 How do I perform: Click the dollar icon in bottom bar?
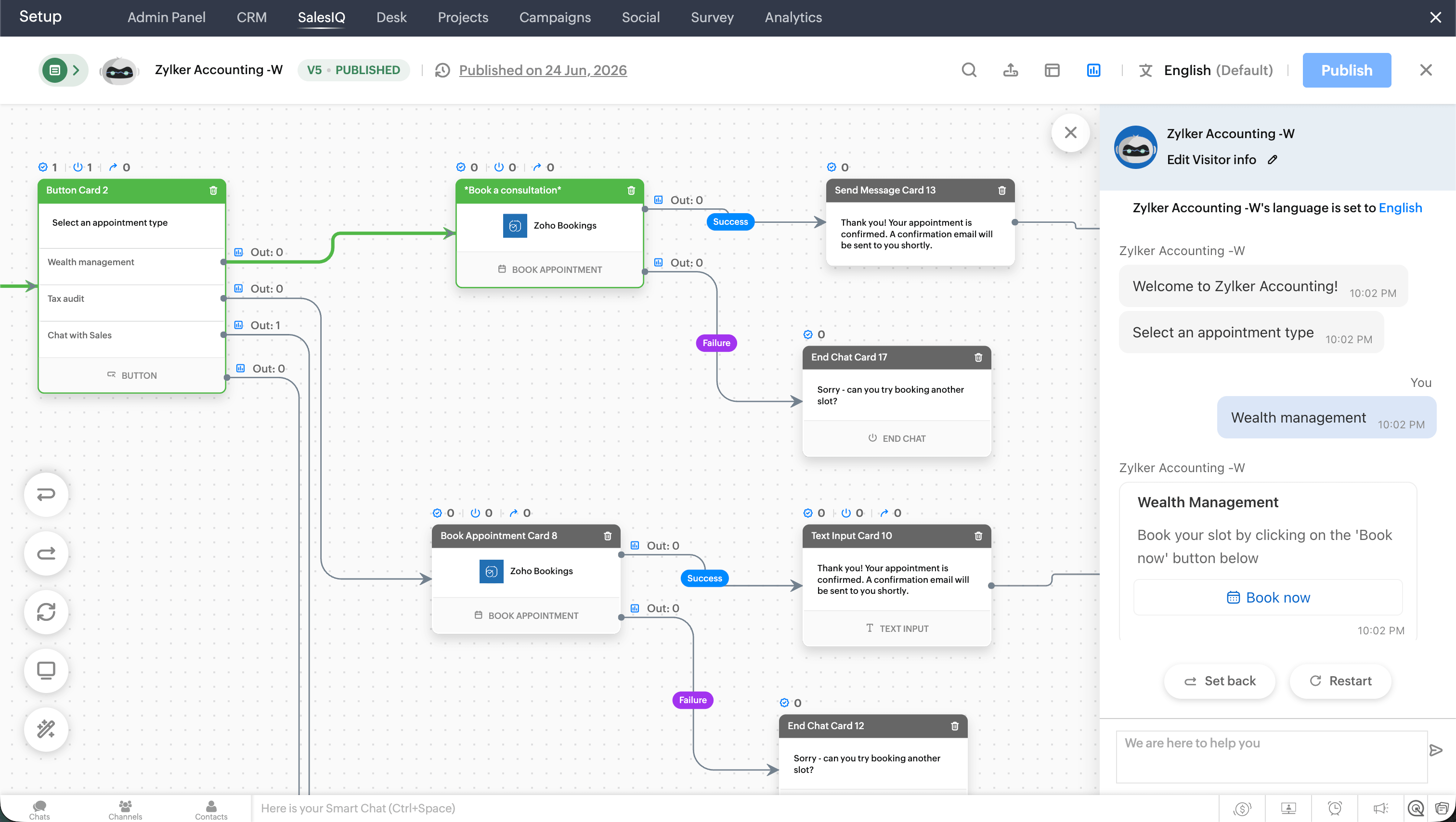pos(1241,809)
